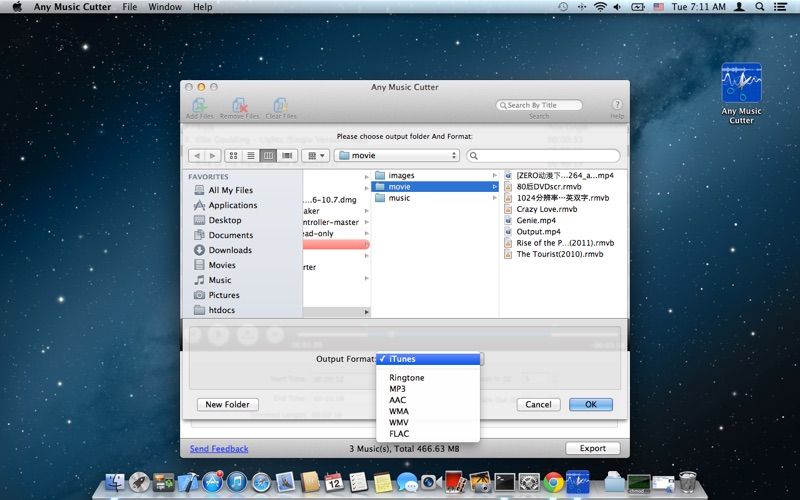This screenshot has width=800, height=500.
Task: Open Google Chrome from the Dock
Action: coord(553,482)
